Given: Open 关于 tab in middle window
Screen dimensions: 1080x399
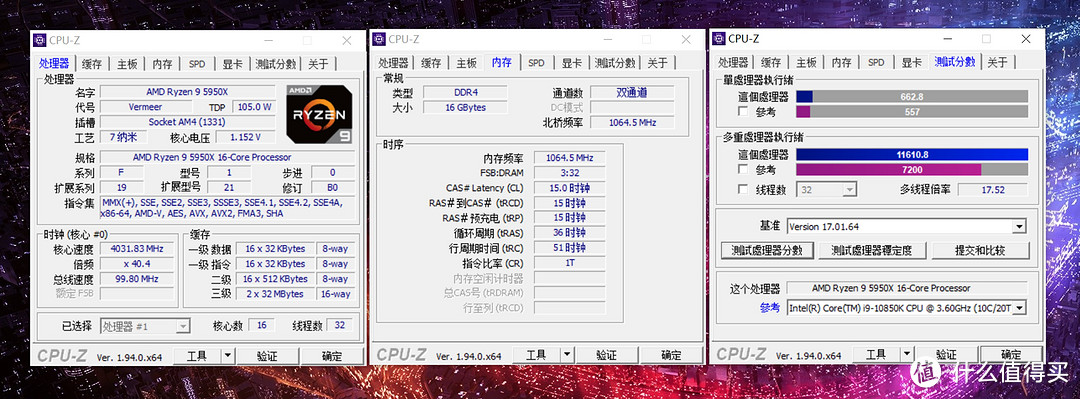Looking at the screenshot, I should tap(657, 63).
